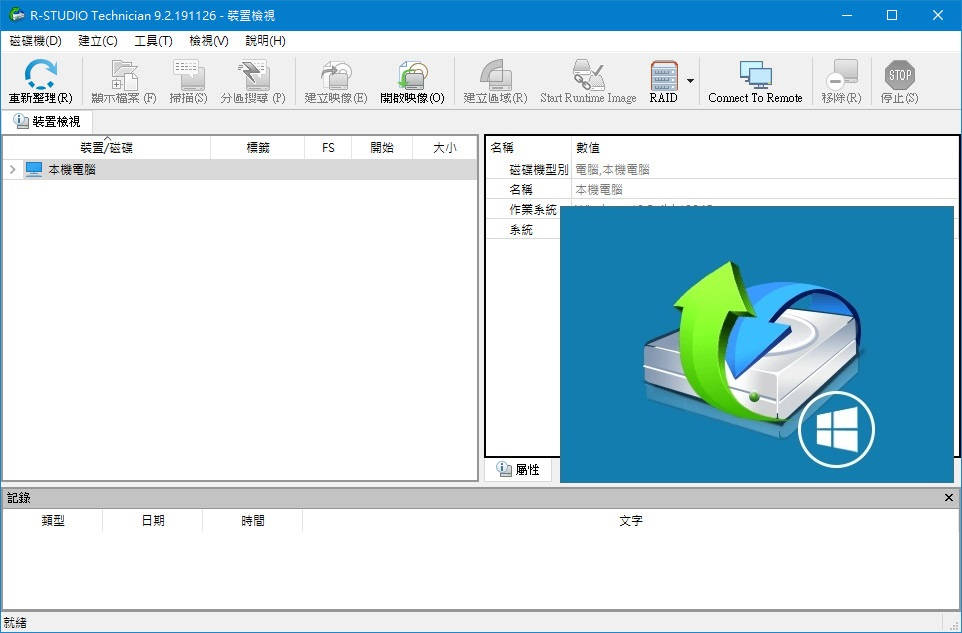This screenshot has height=633, width=962.
Task: Open the 磁碟機(D) menu
Action: click(34, 41)
